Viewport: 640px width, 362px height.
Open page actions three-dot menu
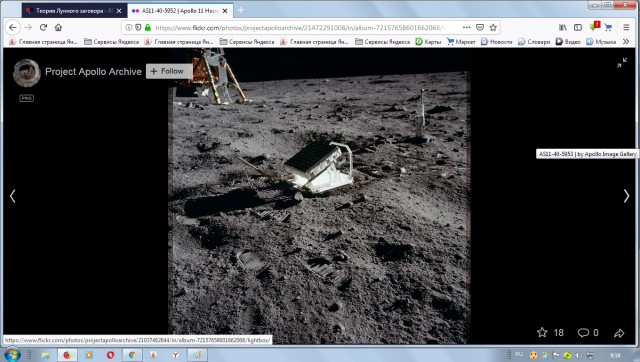pos(467,27)
